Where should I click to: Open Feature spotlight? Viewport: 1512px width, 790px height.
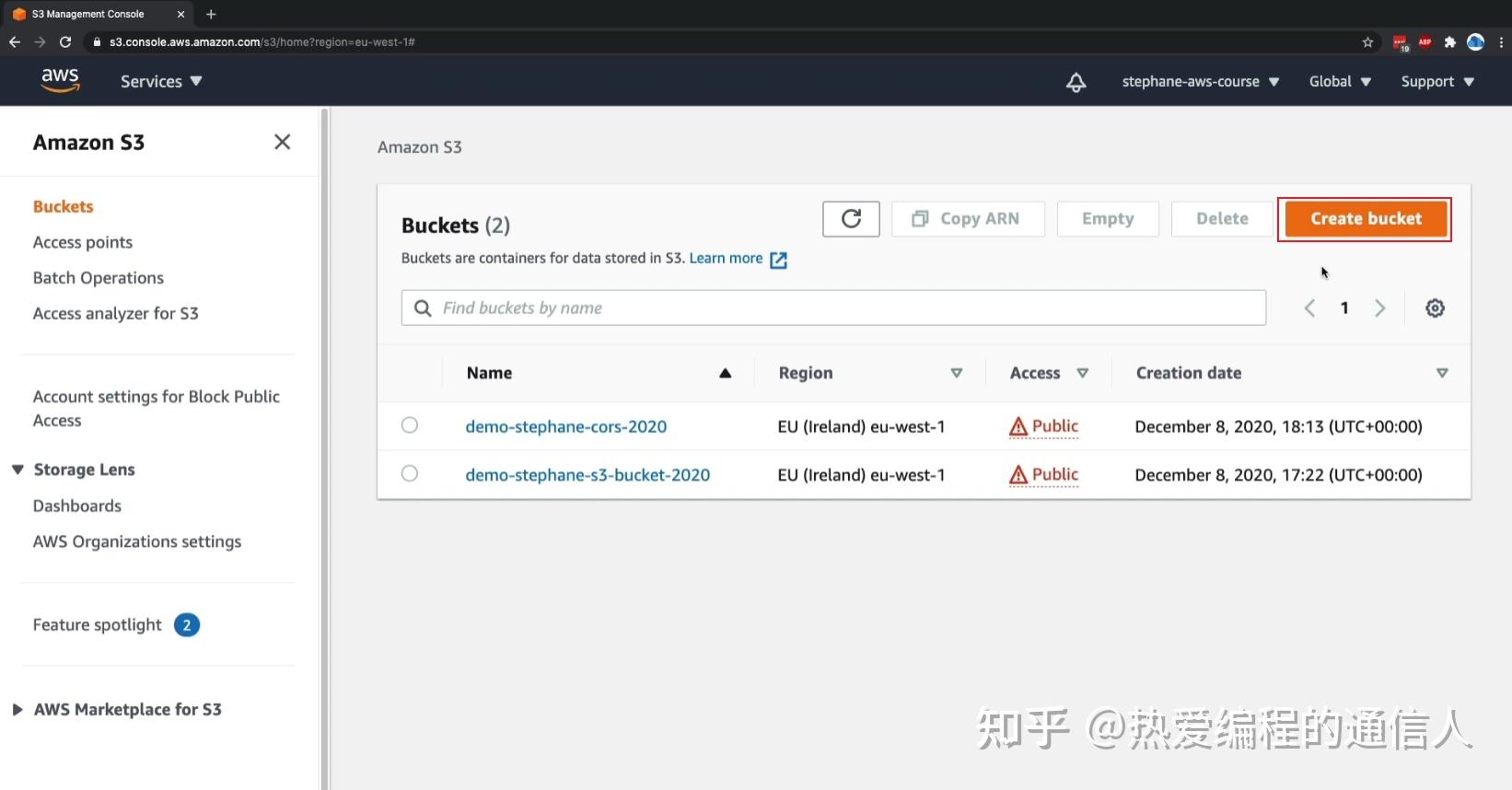tap(98, 625)
